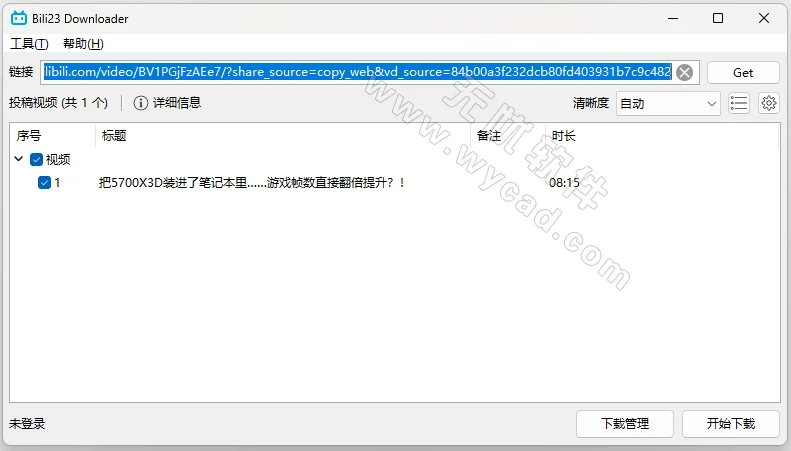The width and height of the screenshot is (791, 451).
Task: Click the 备注 column header
Action: (x=508, y=136)
